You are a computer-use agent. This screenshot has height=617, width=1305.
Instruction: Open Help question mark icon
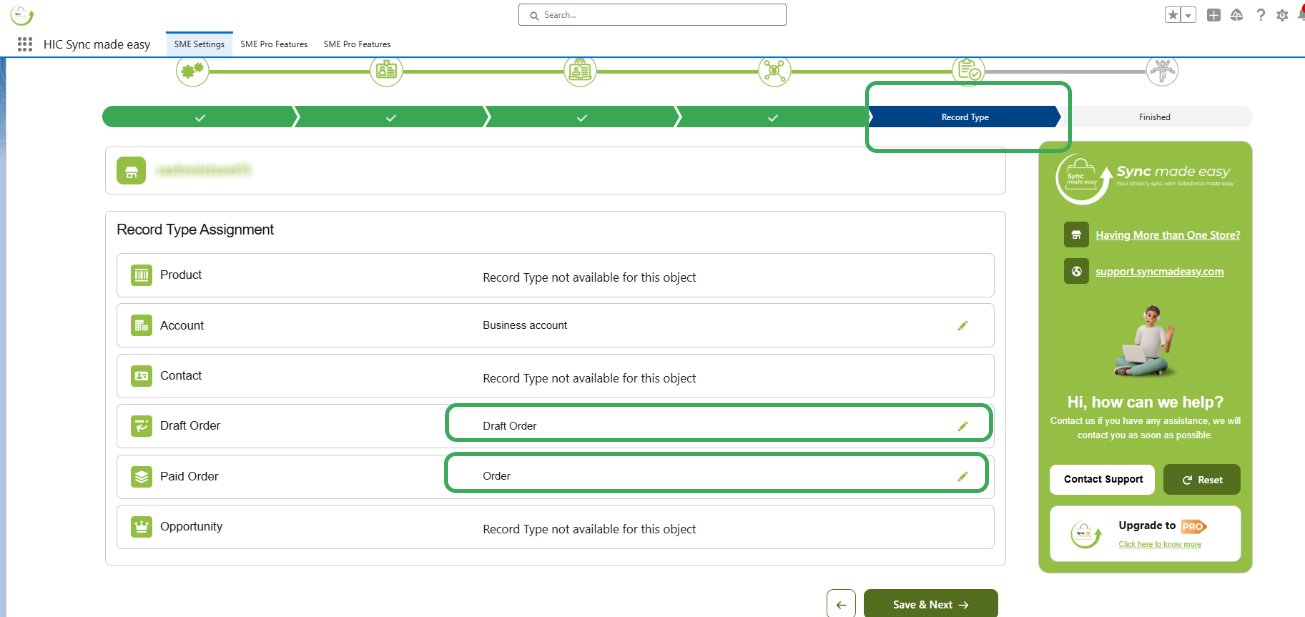[x=1261, y=15]
